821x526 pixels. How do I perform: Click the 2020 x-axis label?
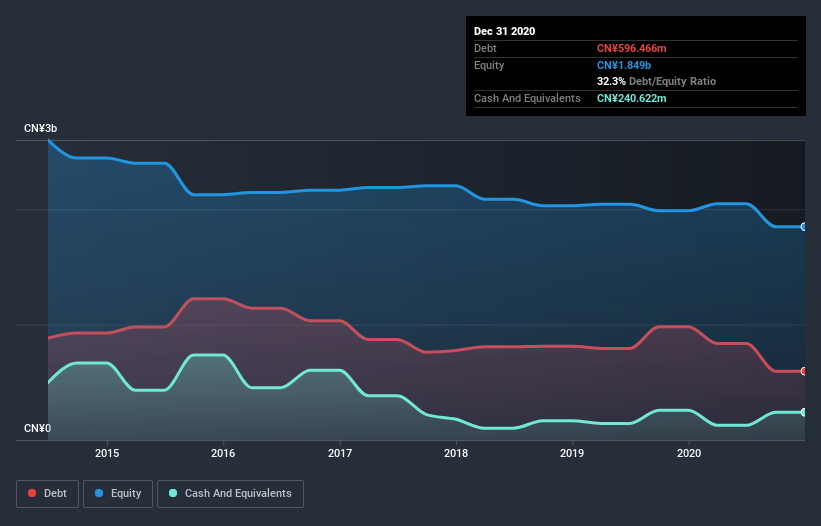689,453
